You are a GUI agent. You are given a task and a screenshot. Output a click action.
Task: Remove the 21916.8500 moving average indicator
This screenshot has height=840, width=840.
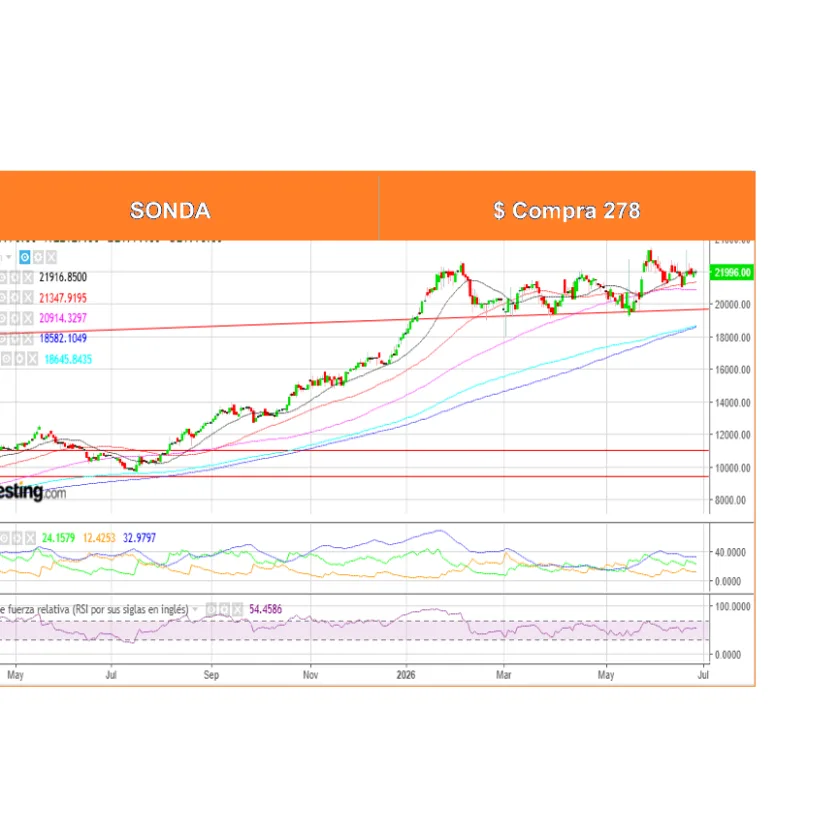[28, 278]
